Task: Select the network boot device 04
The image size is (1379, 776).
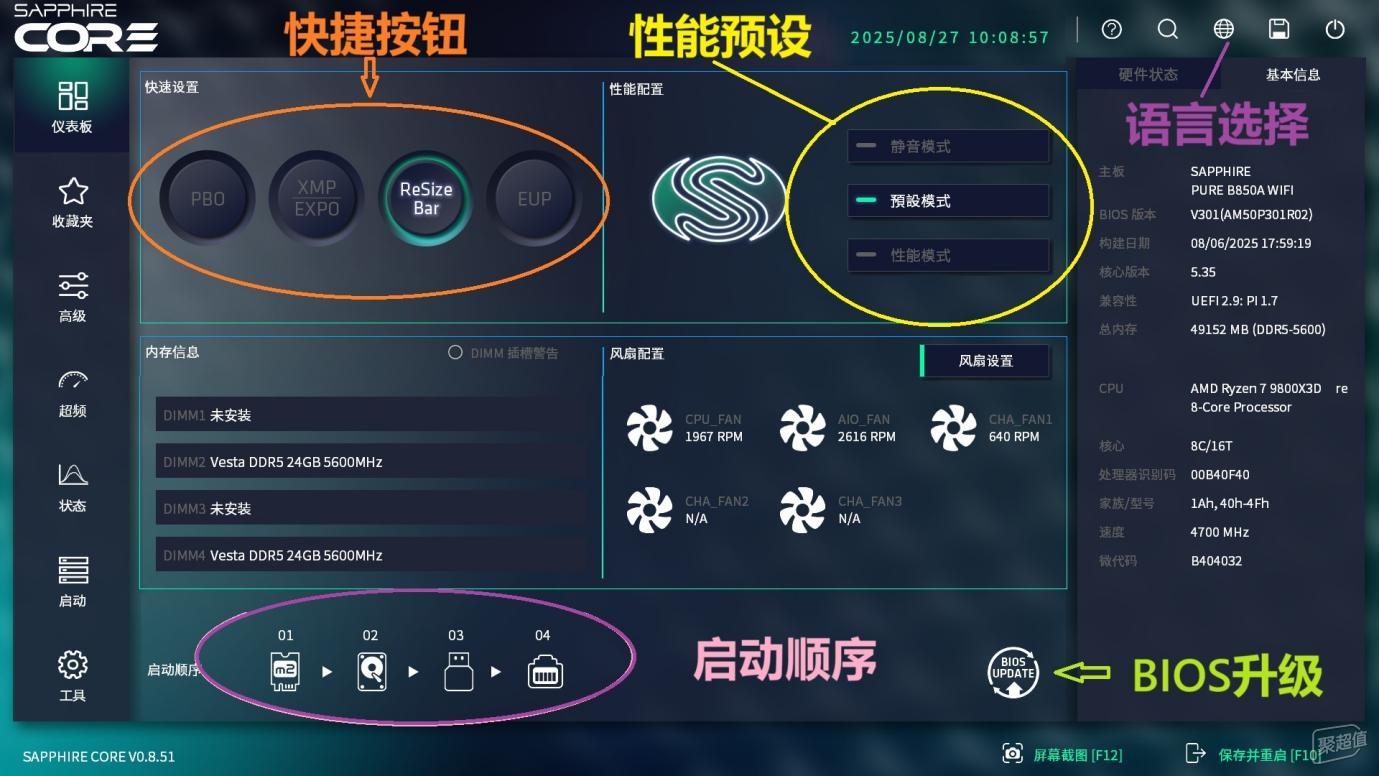Action: tap(545, 672)
